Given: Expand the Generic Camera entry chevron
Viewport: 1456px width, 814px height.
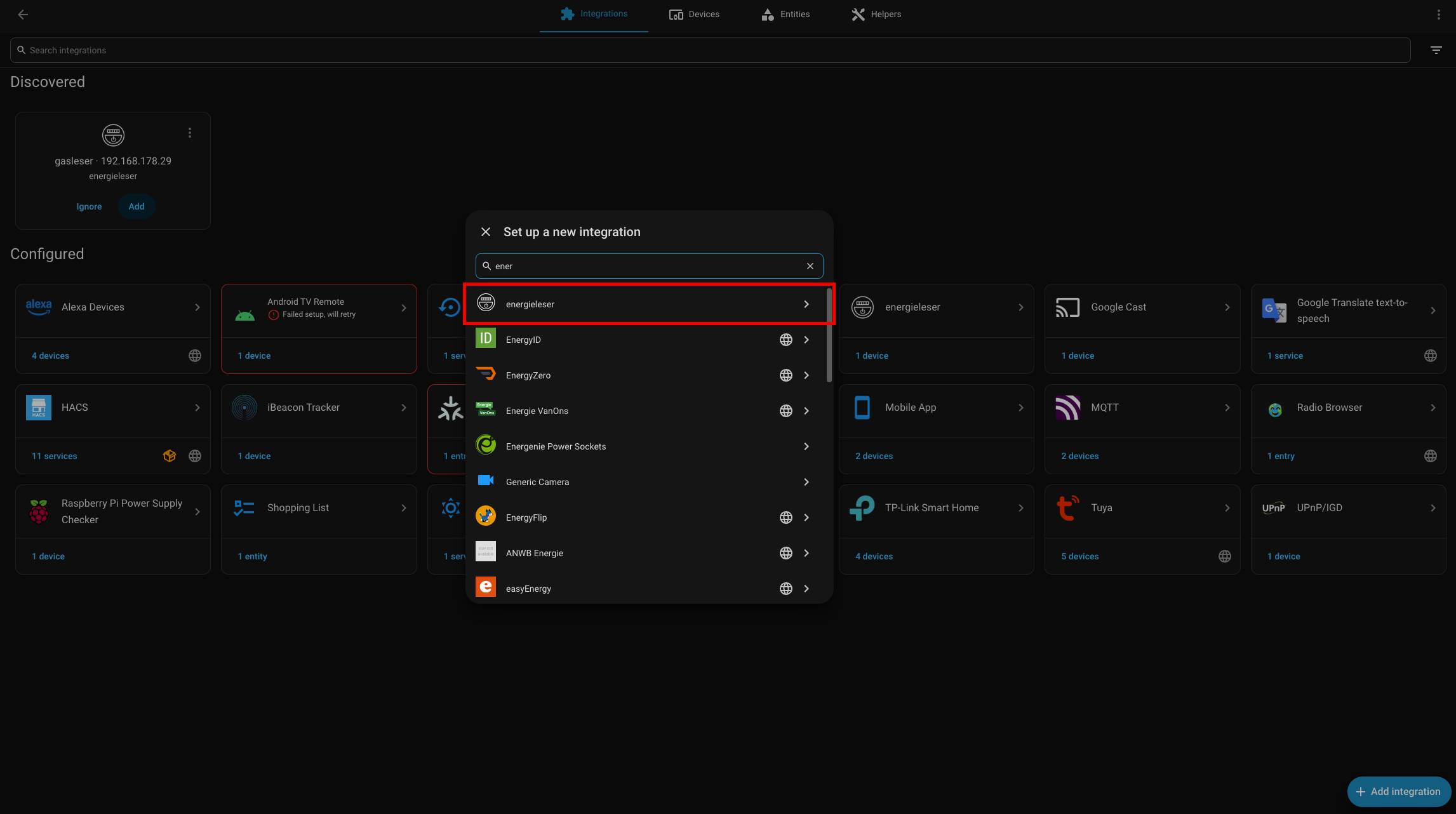Looking at the screenshot, I should (806, 482).
